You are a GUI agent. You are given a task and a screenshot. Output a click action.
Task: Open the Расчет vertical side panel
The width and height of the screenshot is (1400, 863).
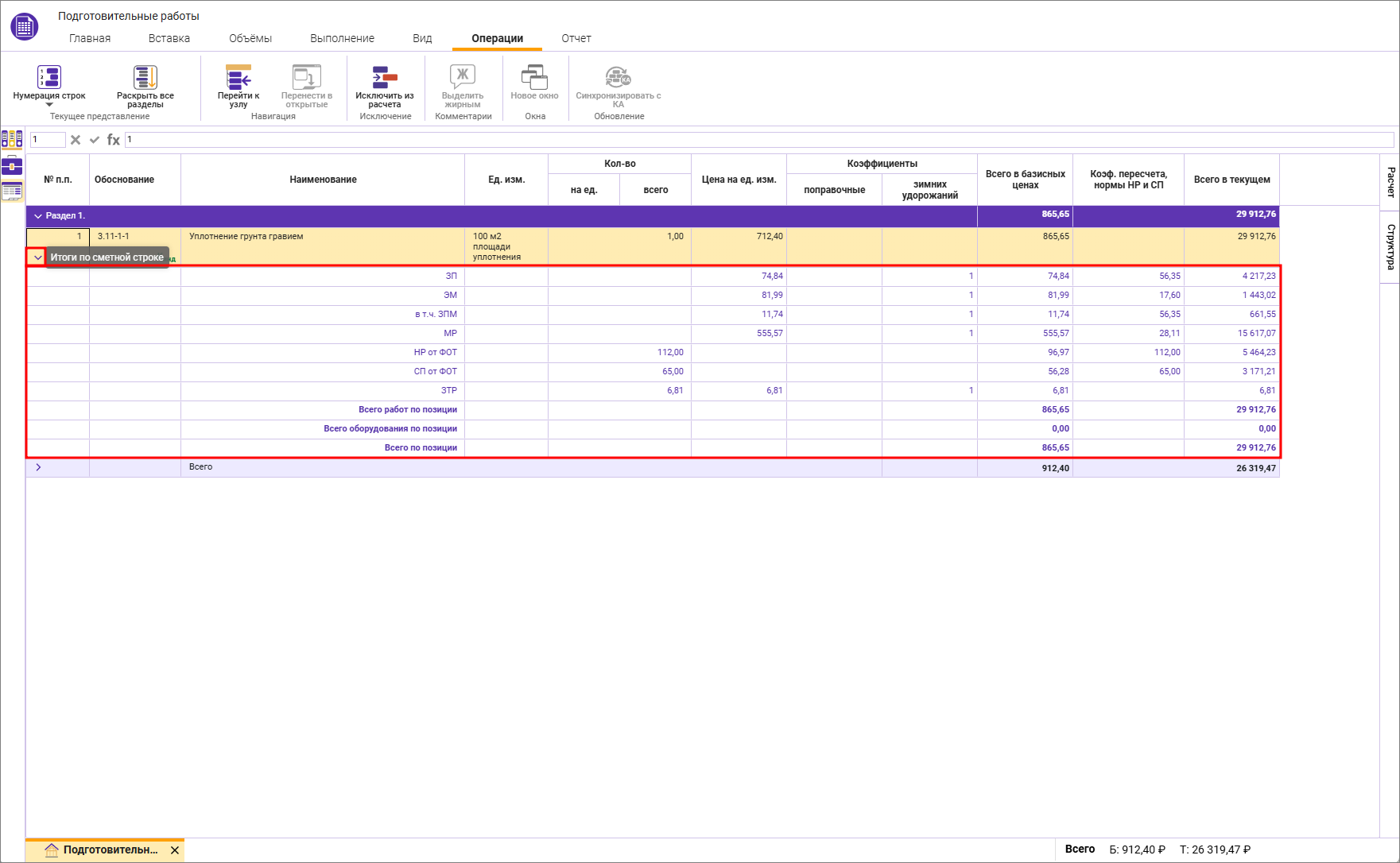click(x=1390, y=182)
